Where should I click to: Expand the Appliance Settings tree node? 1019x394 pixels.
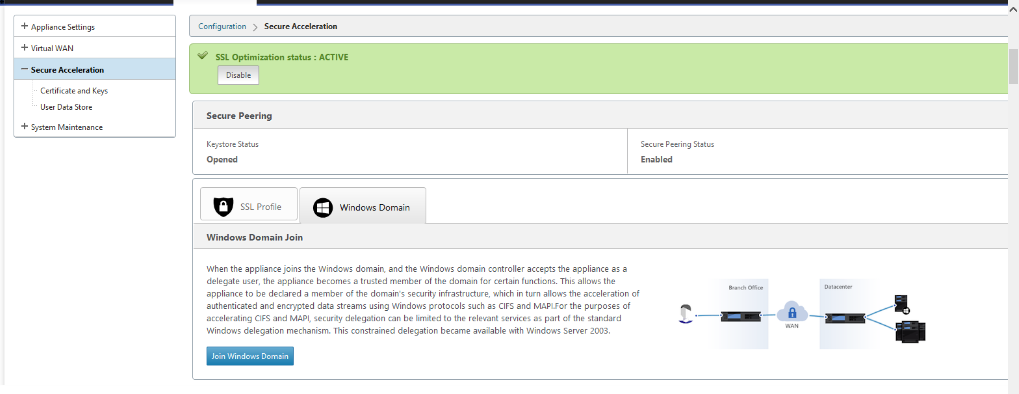coord(25,27)
